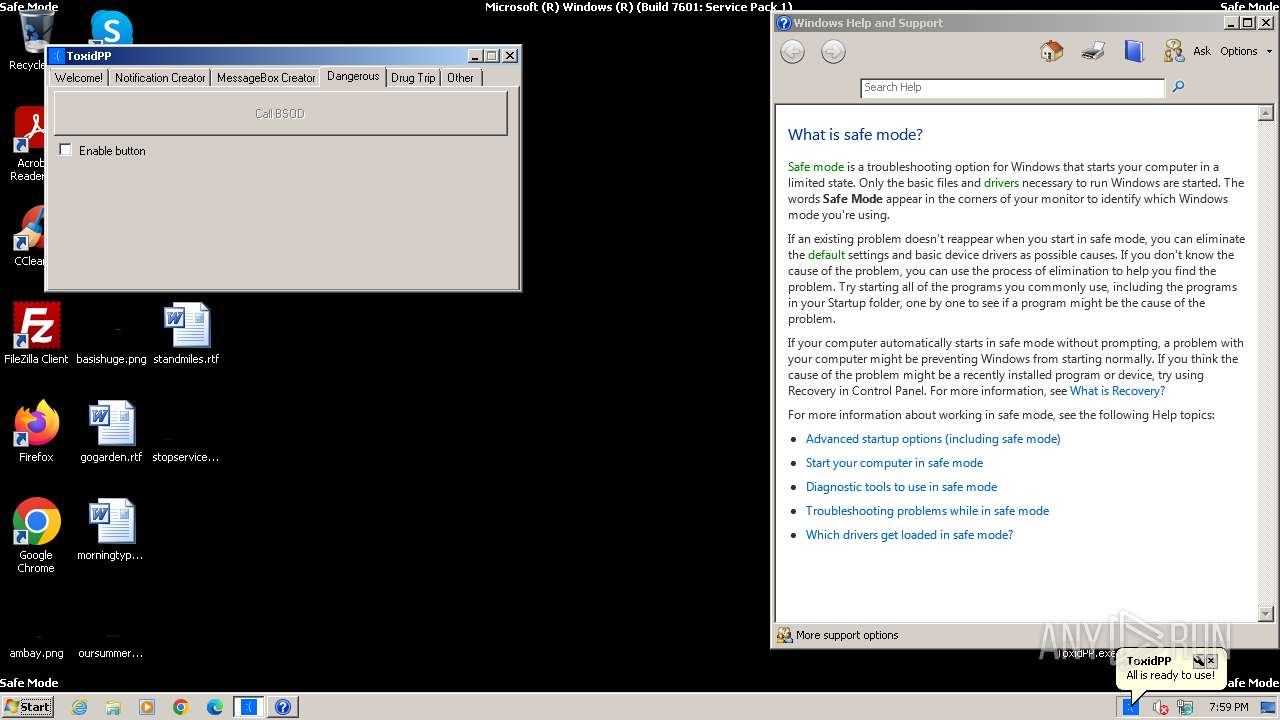Close ToxidPP notification balloon
The image size is (1280, 720).
coord(1211,661)
